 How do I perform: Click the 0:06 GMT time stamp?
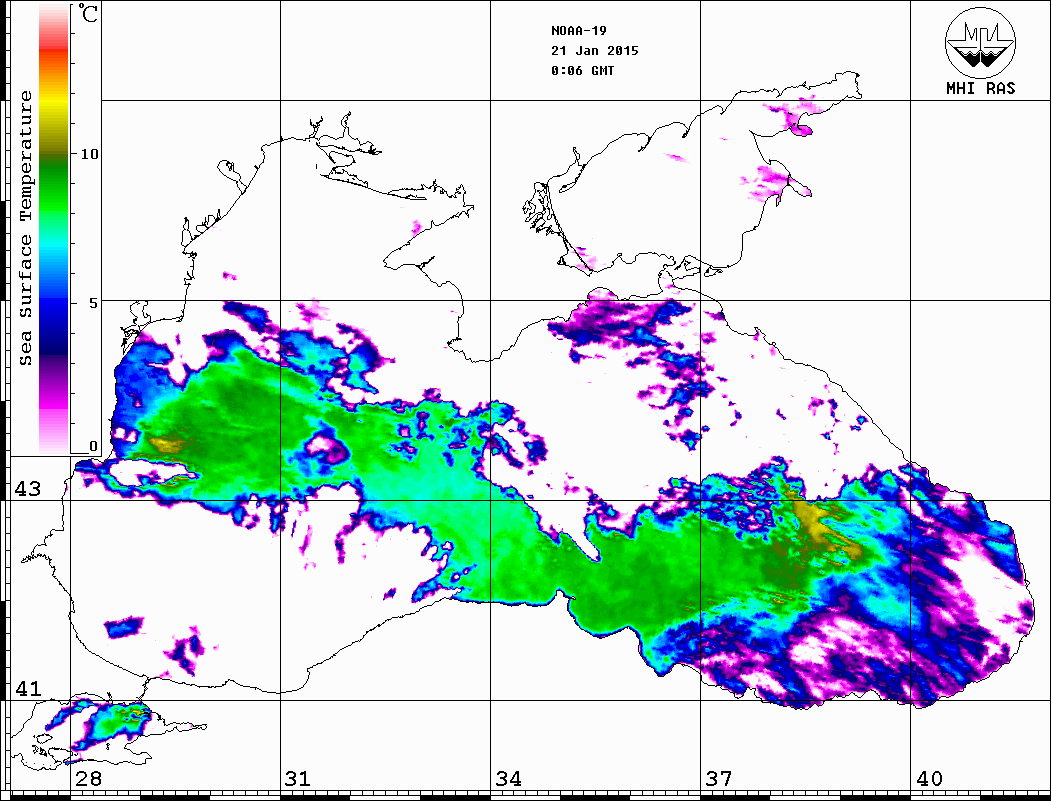(x=583, y=71)
